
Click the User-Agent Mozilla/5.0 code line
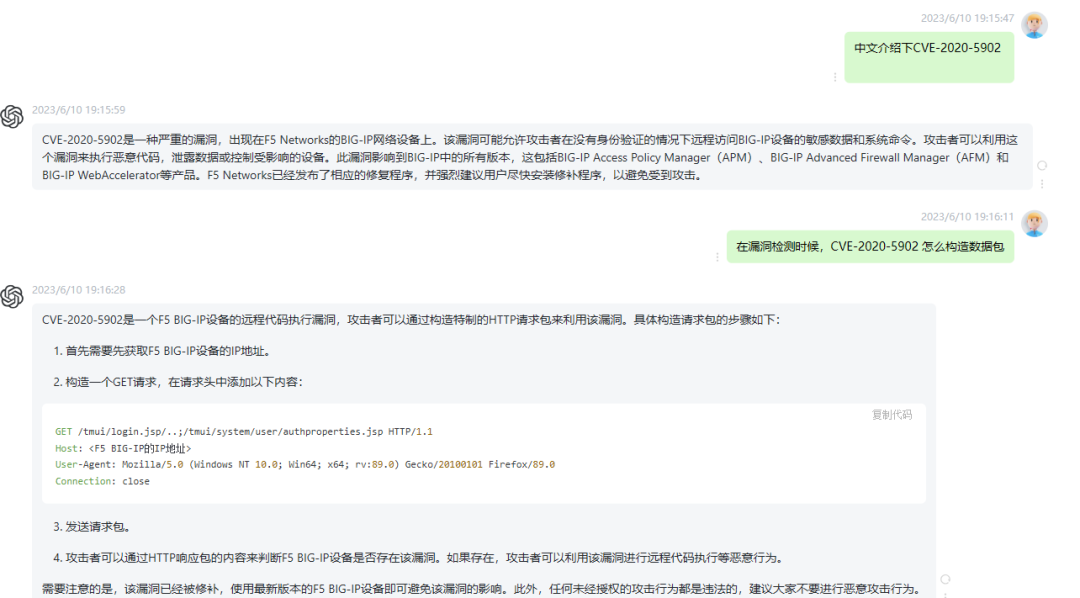pyautogui.click(x=305, y=465)
